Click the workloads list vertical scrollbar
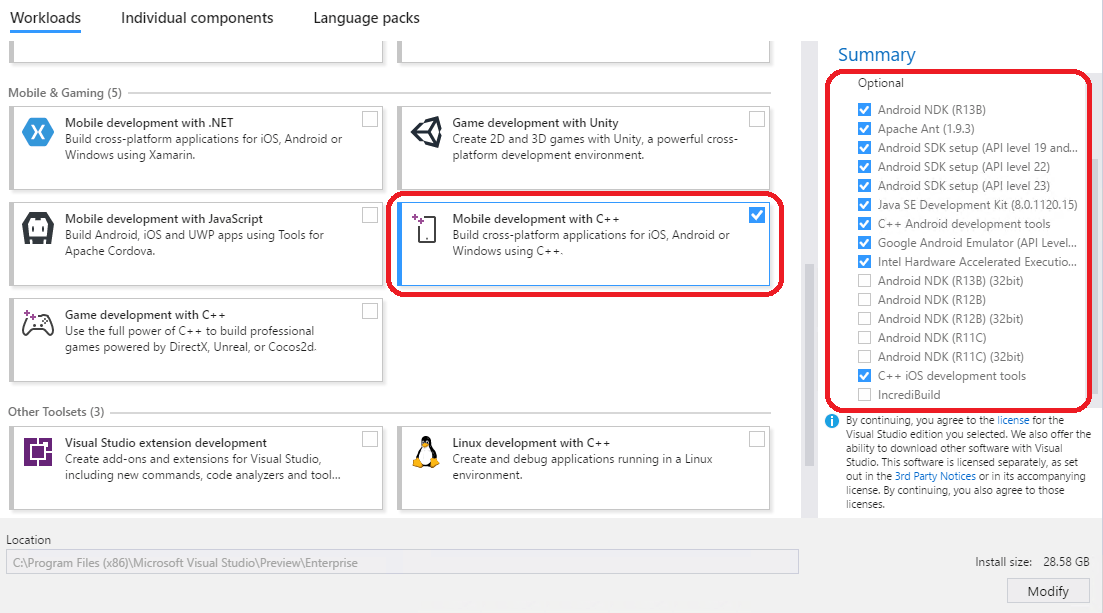This screenshot has height=613, width=1103. pos(809,365)
